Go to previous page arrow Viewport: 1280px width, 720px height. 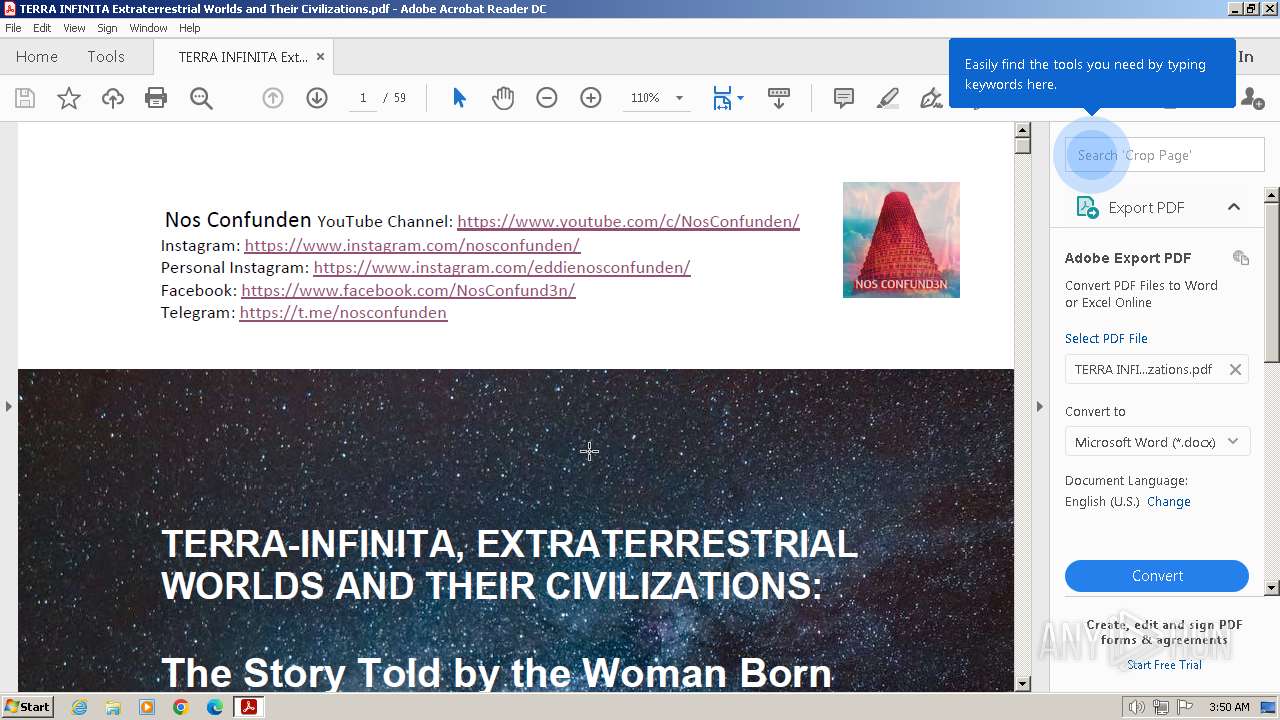pyautogui.click(x=273, y=98)
